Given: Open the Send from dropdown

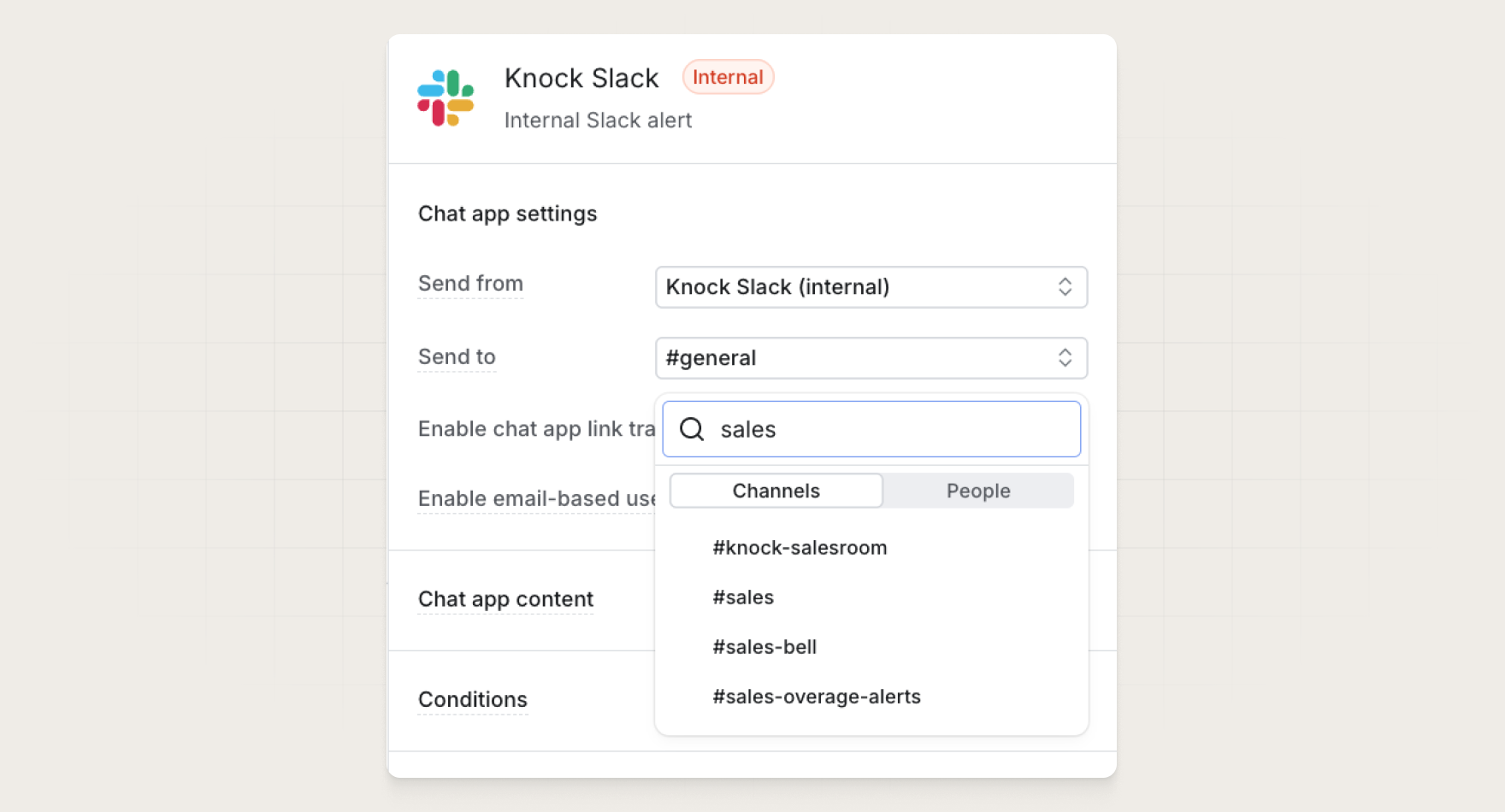Looking at the screenshot, I should (871, 287).
